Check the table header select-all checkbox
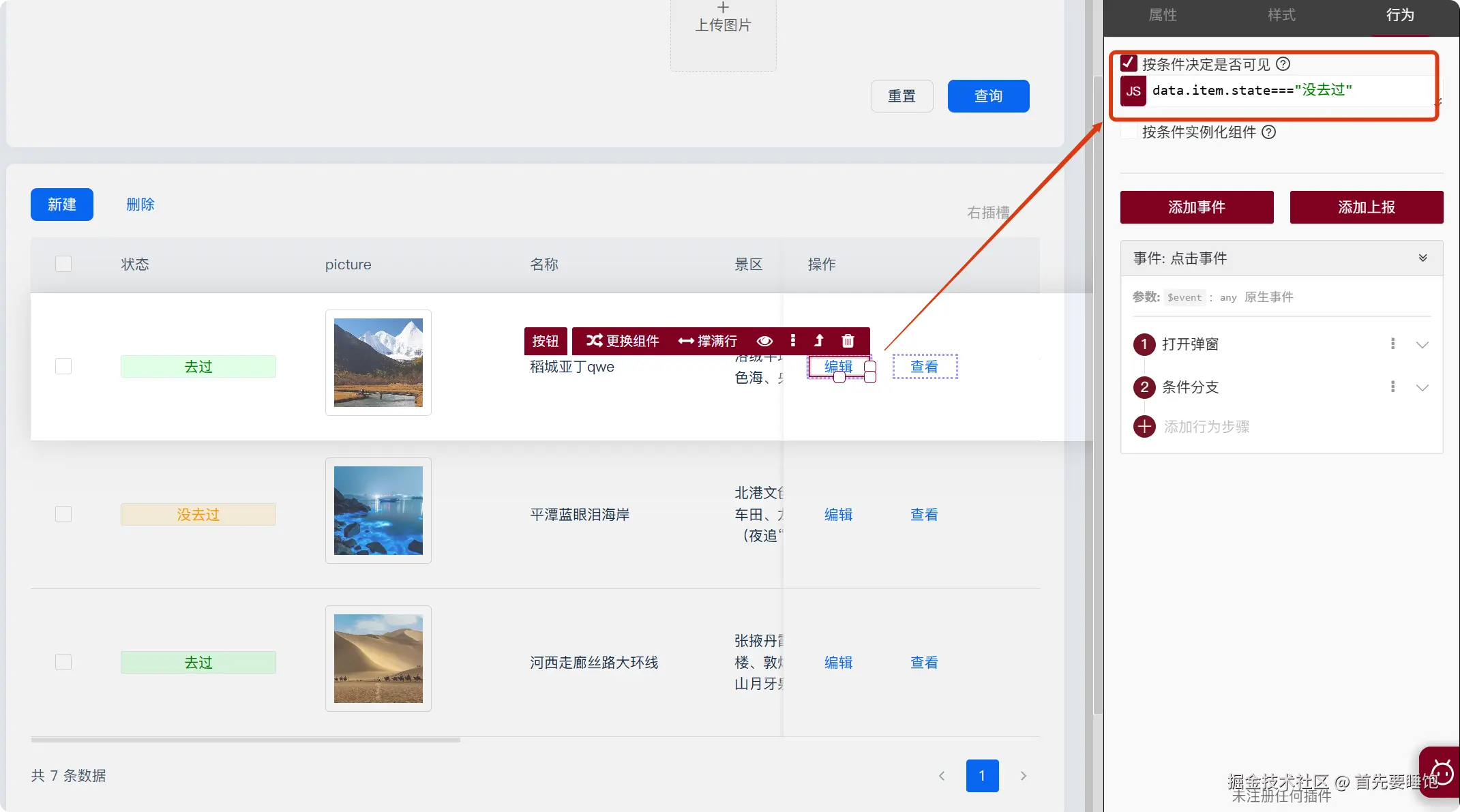Image resolution: width=1460 pixels, height=812 pixels. click(63, 264)
